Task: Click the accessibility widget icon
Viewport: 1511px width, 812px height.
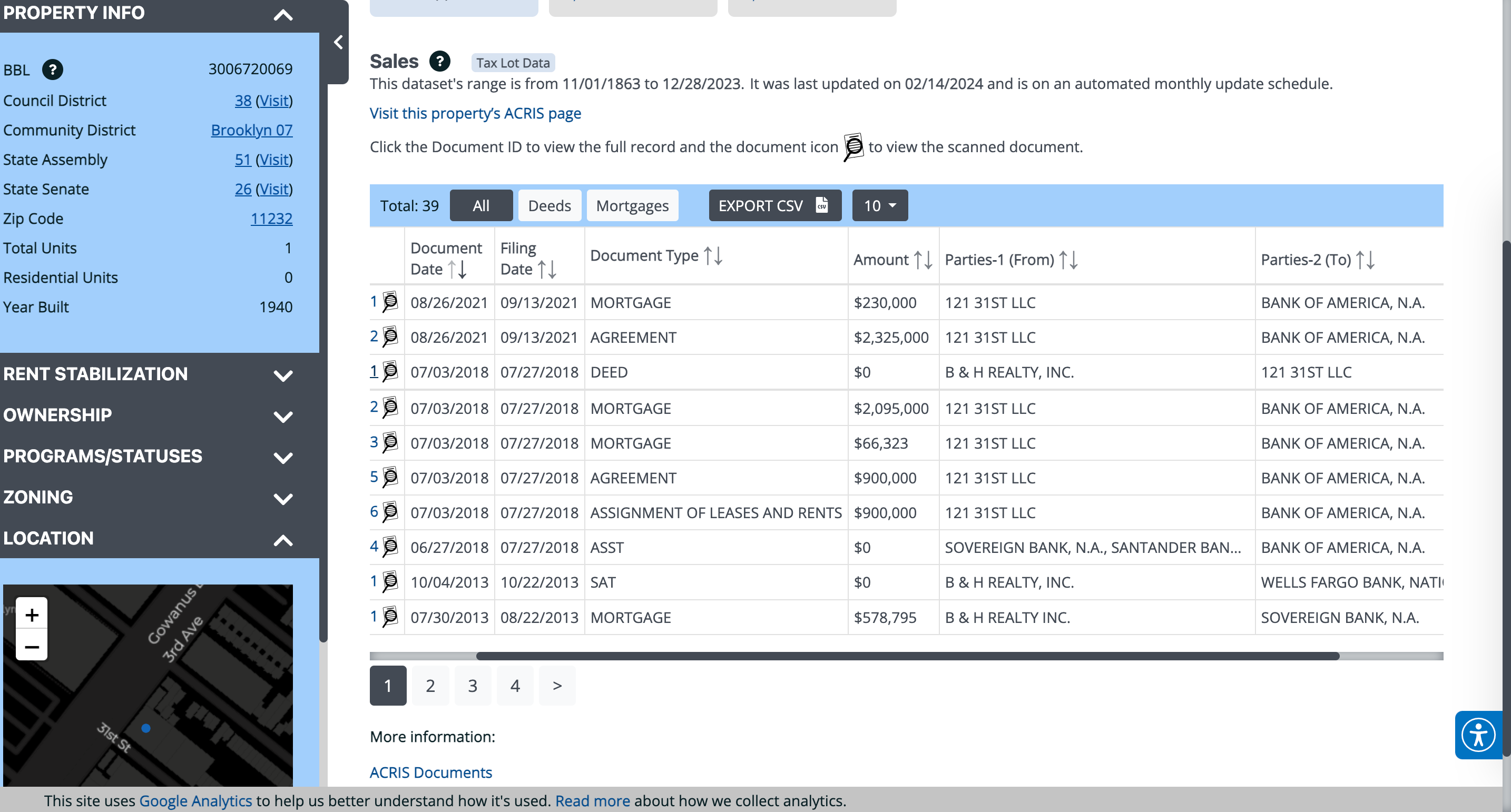Action: point(1478,735)
